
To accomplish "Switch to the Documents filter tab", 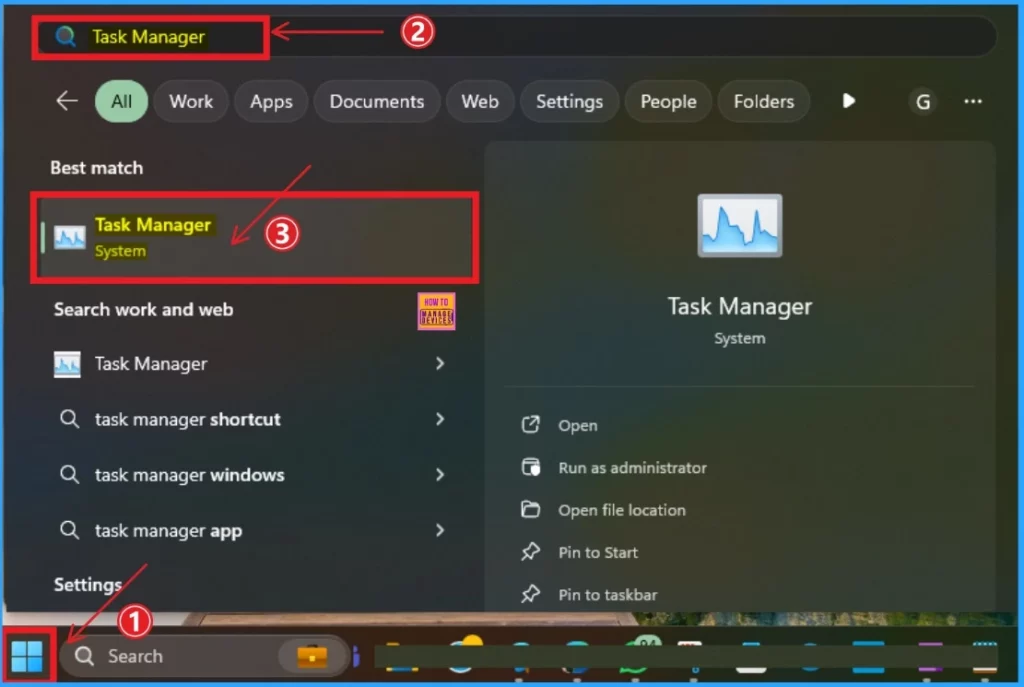I will tap(377, 101).
